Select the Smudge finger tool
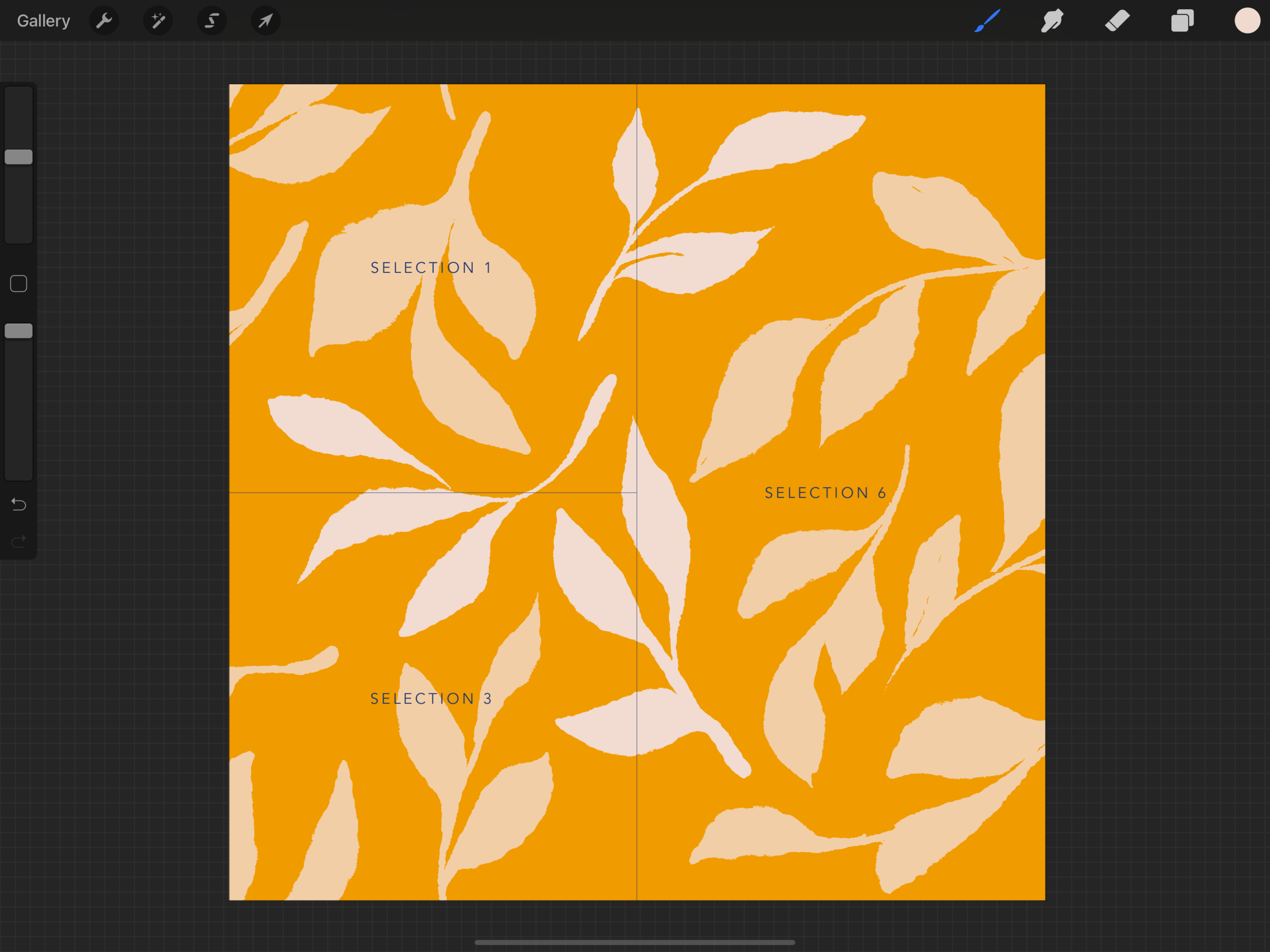 tap(1052, 21)
